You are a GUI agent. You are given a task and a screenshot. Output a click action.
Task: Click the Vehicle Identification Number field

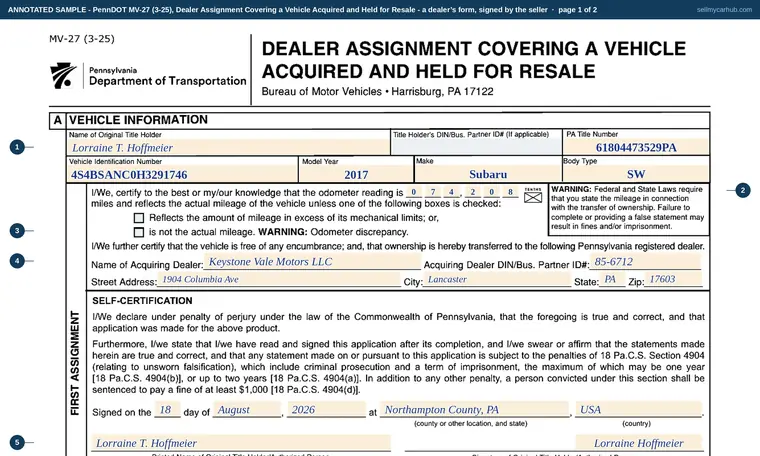[x=182, y=174]
